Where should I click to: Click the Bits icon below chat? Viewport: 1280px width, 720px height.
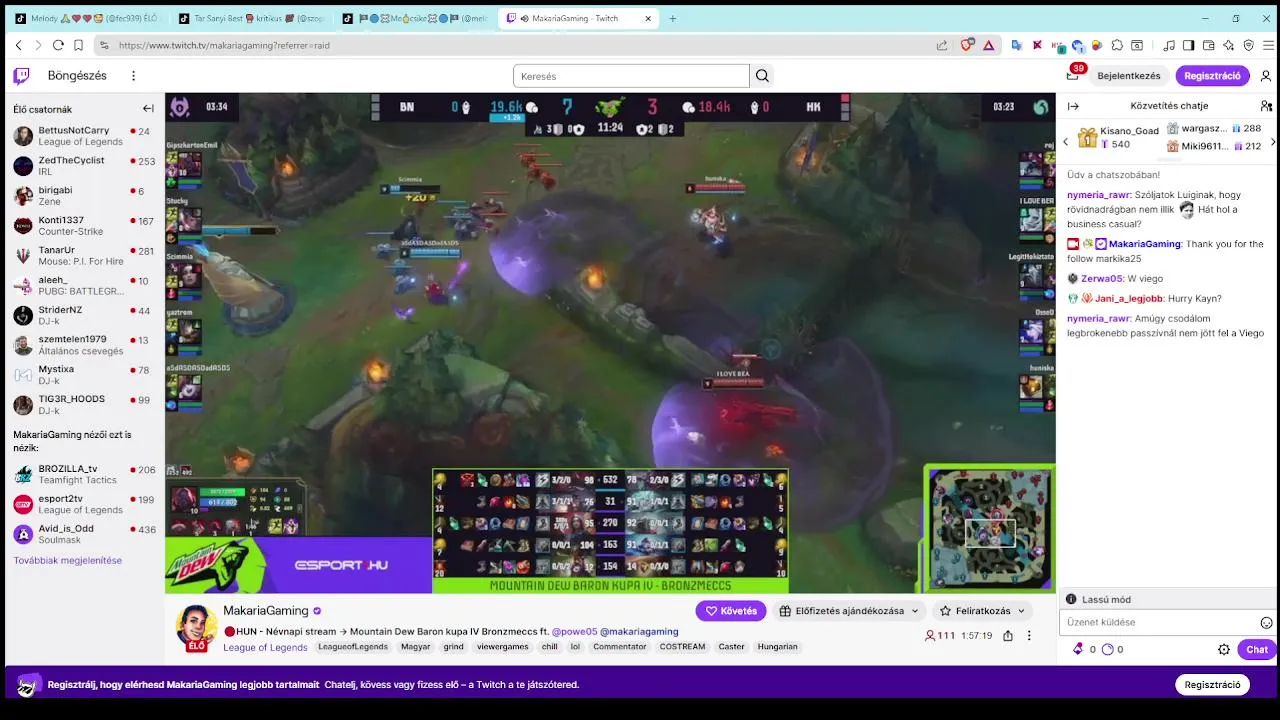[x=1078, y=649]
